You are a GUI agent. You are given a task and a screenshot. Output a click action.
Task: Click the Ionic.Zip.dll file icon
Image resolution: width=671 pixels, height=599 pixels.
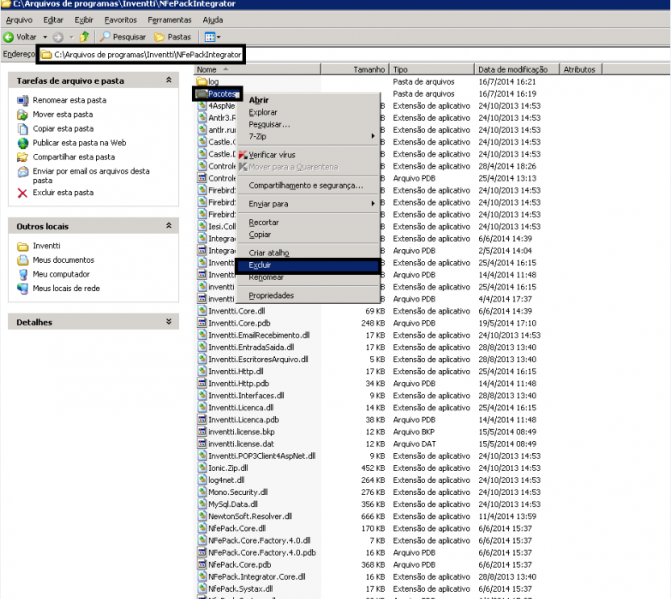[x=201, y=468]
